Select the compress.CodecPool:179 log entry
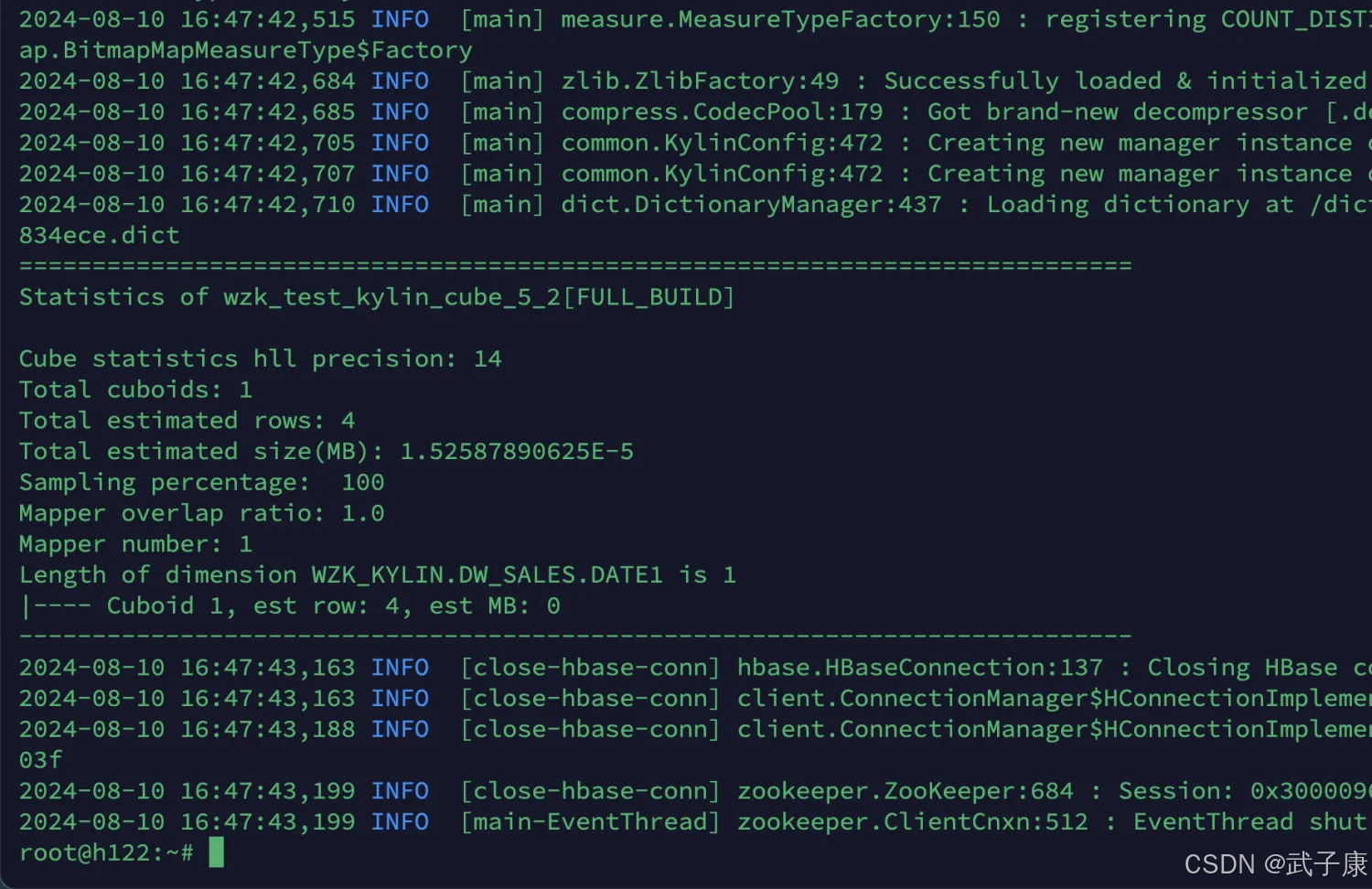The image size is (1372, 889). [x=722, y=112]
